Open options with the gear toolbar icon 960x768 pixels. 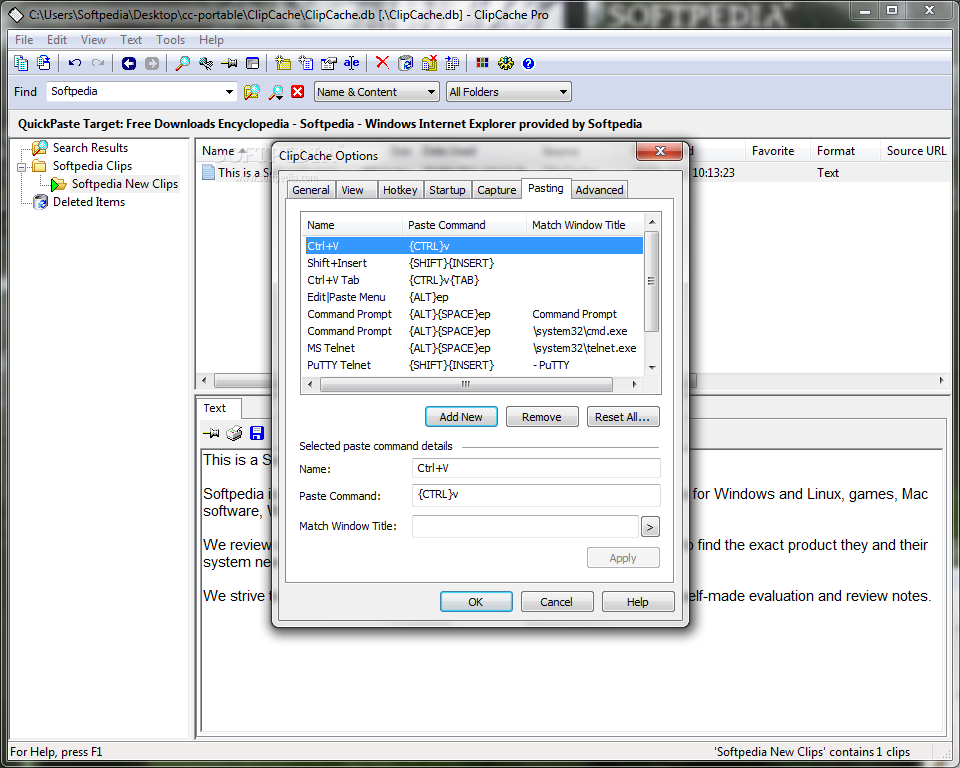[x=506, y=63]
